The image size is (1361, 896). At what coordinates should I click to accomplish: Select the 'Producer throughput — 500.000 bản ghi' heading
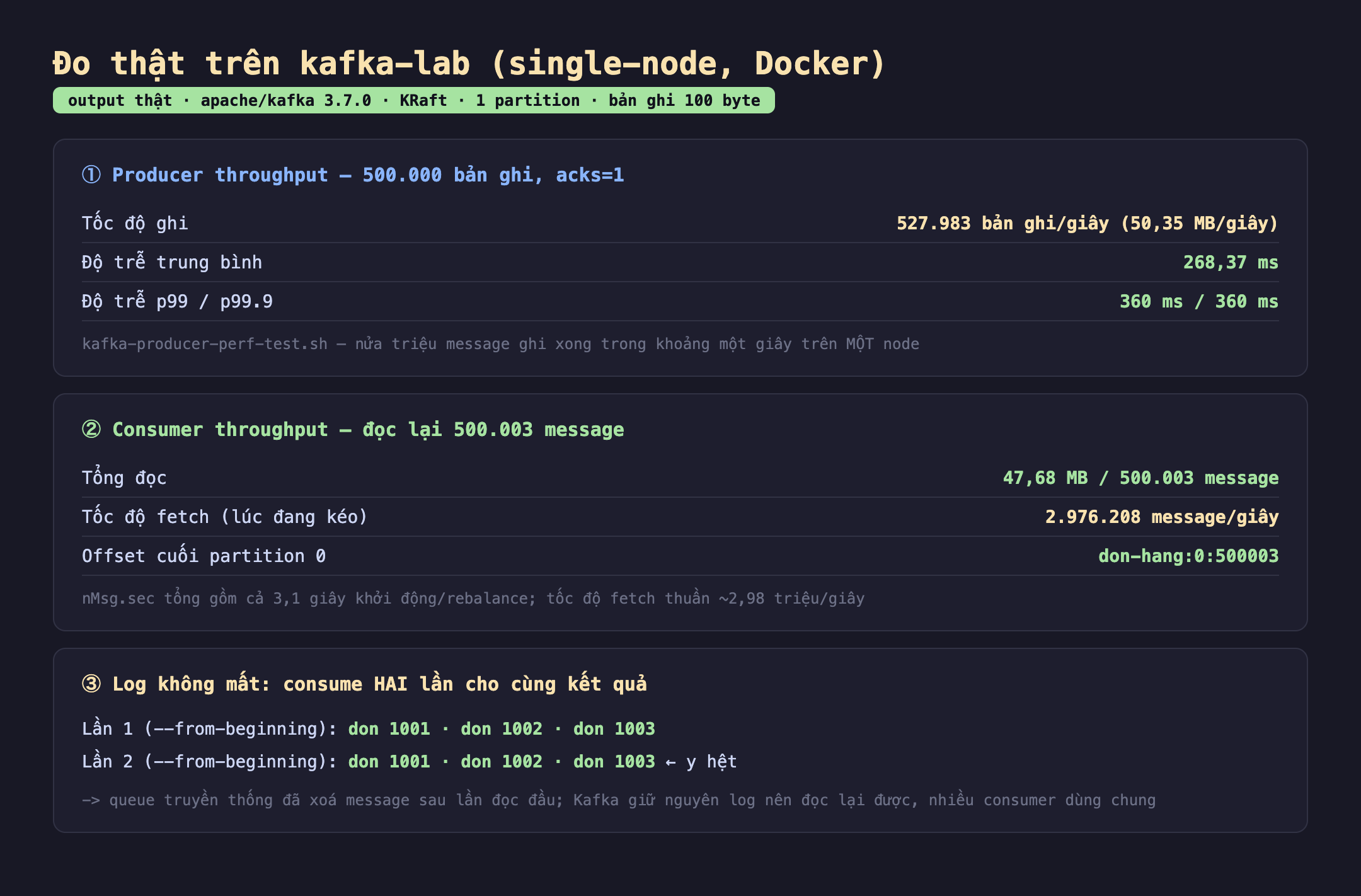pyautogui.click(x=368, y=175)
